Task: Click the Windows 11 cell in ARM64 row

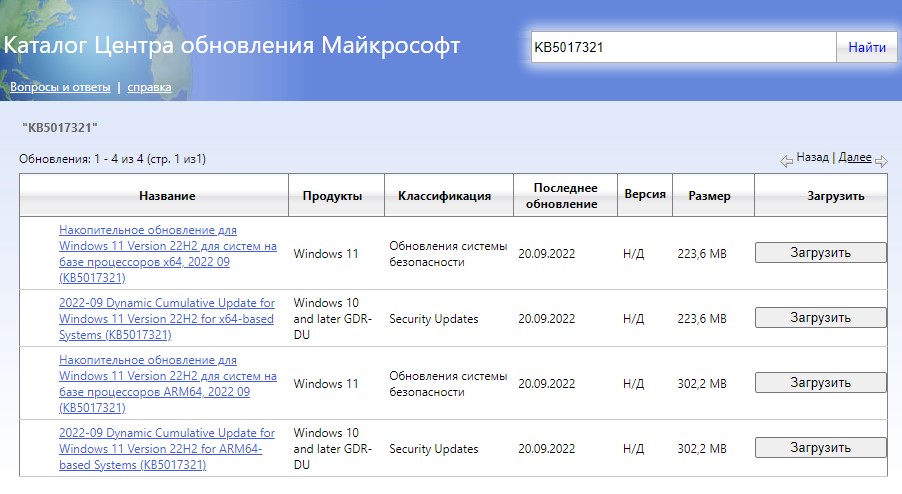Action: (326, 384)
